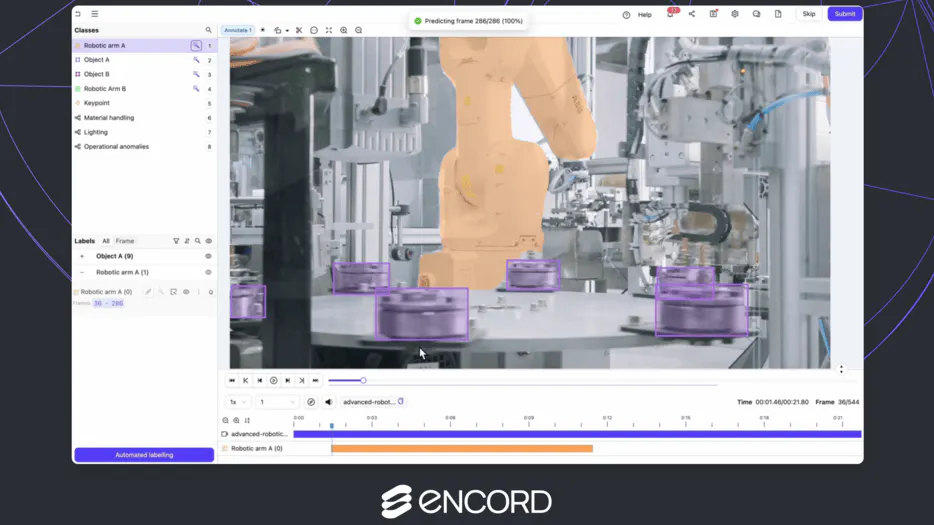934x525 pixels.
Task: Activate auto-segment wand for Object B class
Action: click(196, 74)
